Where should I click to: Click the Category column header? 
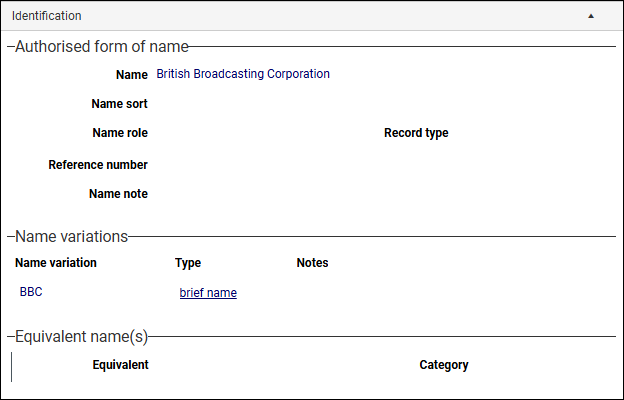tap(444, 365)
